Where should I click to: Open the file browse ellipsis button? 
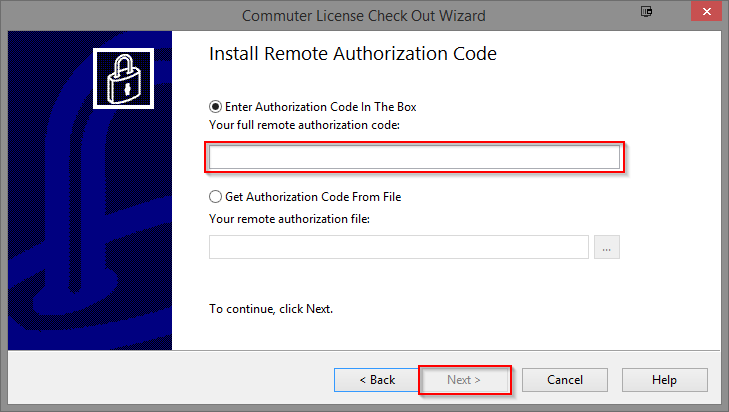coord(607,247)
